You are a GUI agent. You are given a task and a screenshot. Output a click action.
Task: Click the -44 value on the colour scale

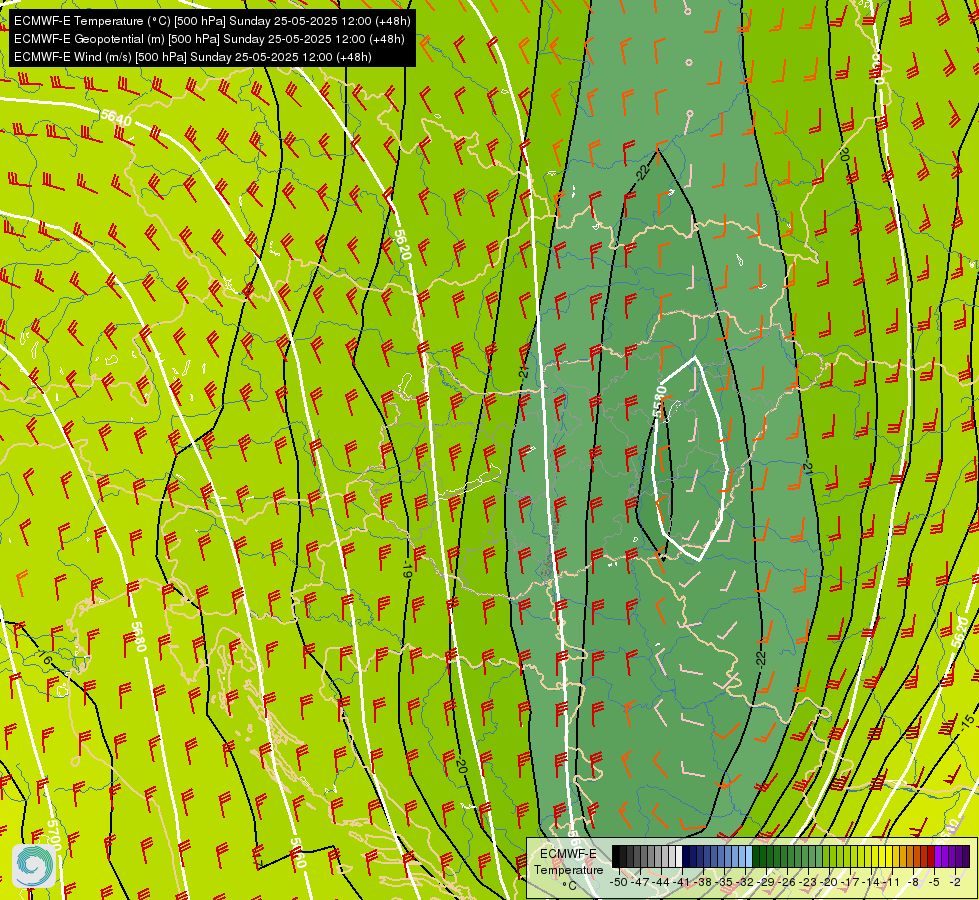pos(661,882)
